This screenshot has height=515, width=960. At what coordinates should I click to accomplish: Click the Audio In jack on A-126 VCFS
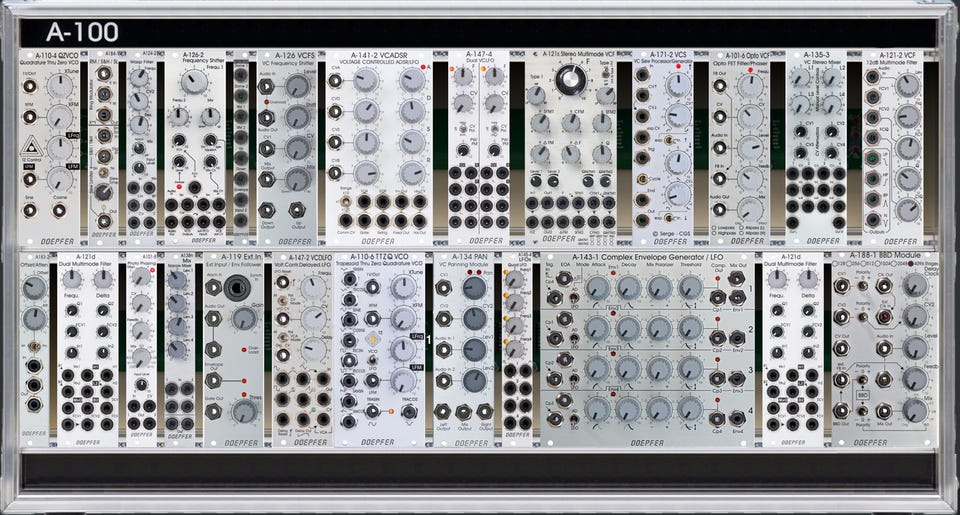(x=266, y=86)
